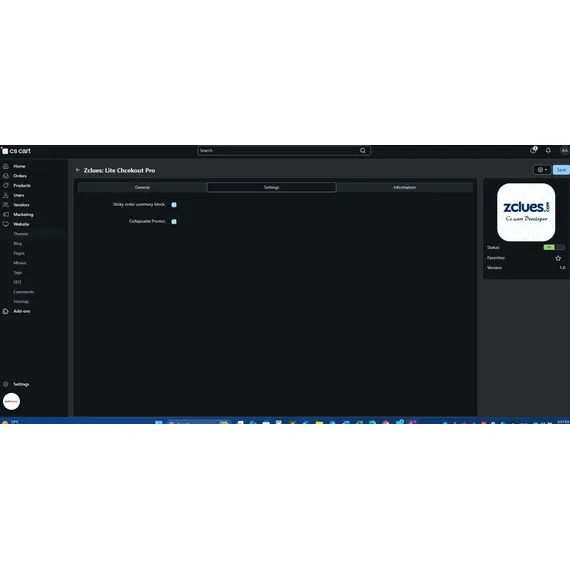Switch to the General tab
570x570 pixels.
pos(142,187)
